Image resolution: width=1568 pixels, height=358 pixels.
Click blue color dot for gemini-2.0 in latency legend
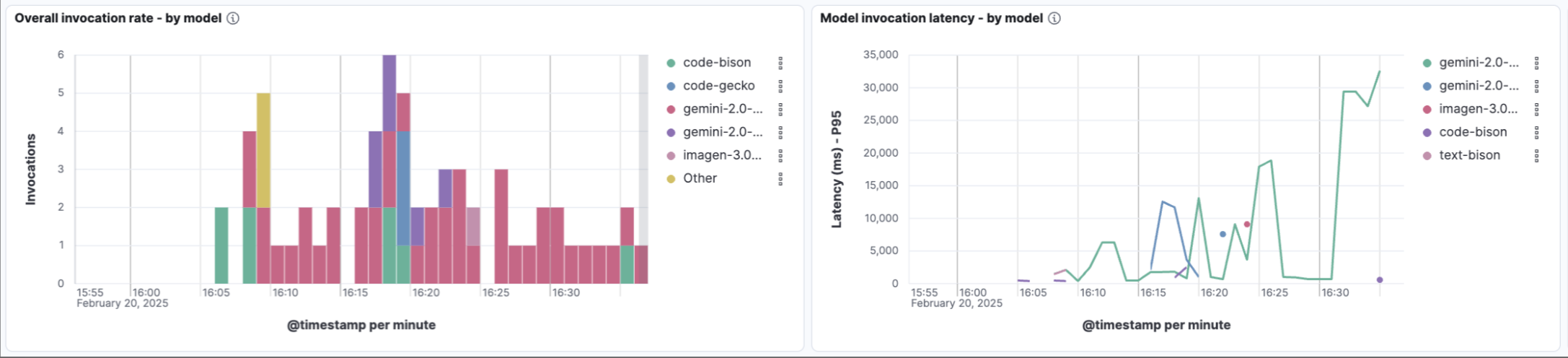1427,87
